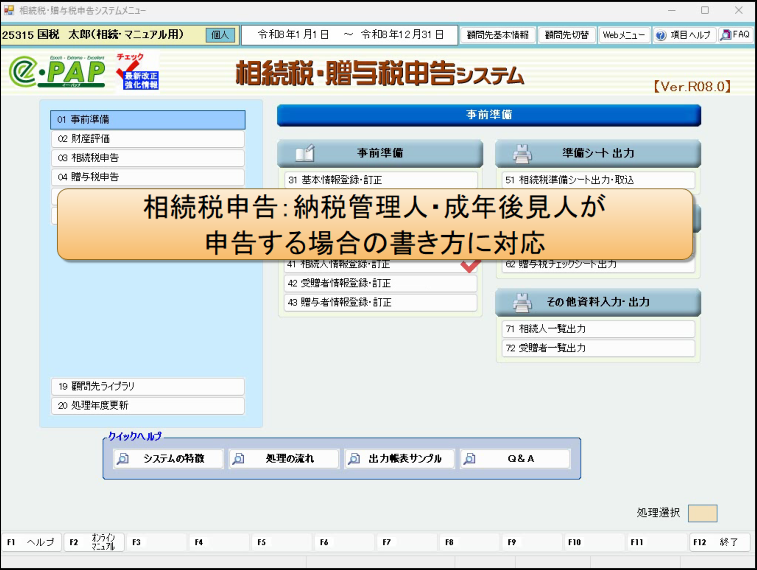Select 02 財産評価 in left menu
This screenshot has width=757, height=570.
[148, 139]
